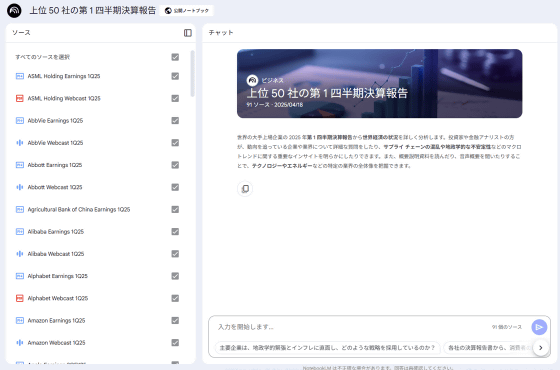This screenshot has width=560, height=370.
Task: Click the Abbott Earnings 1Q25 document icon
Action: 20,165
